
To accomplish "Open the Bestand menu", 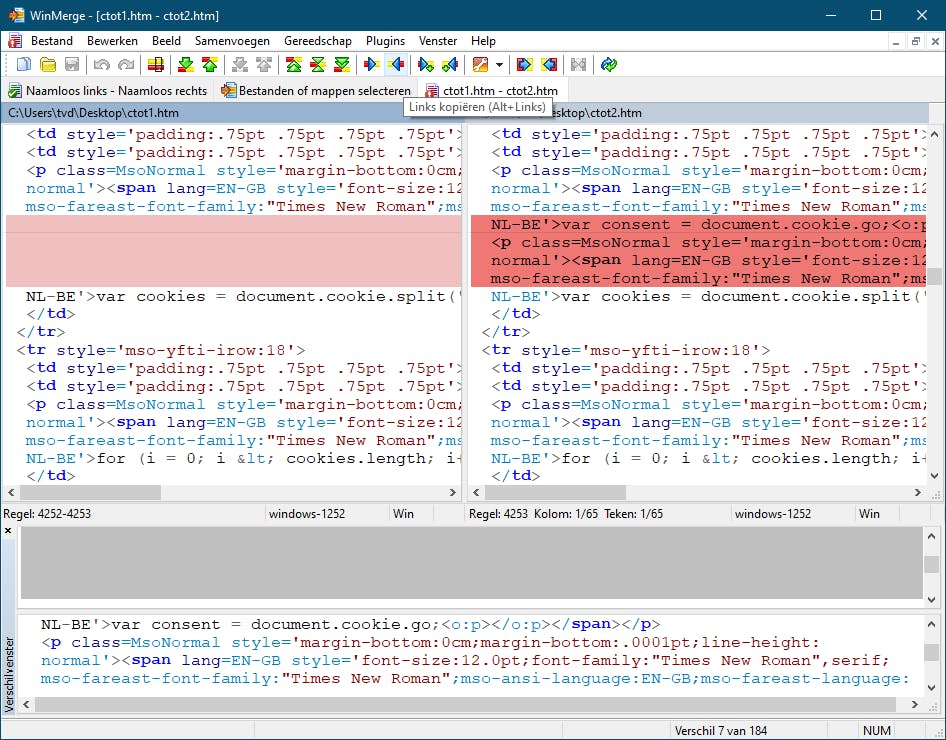I will (x=52, y=41).
